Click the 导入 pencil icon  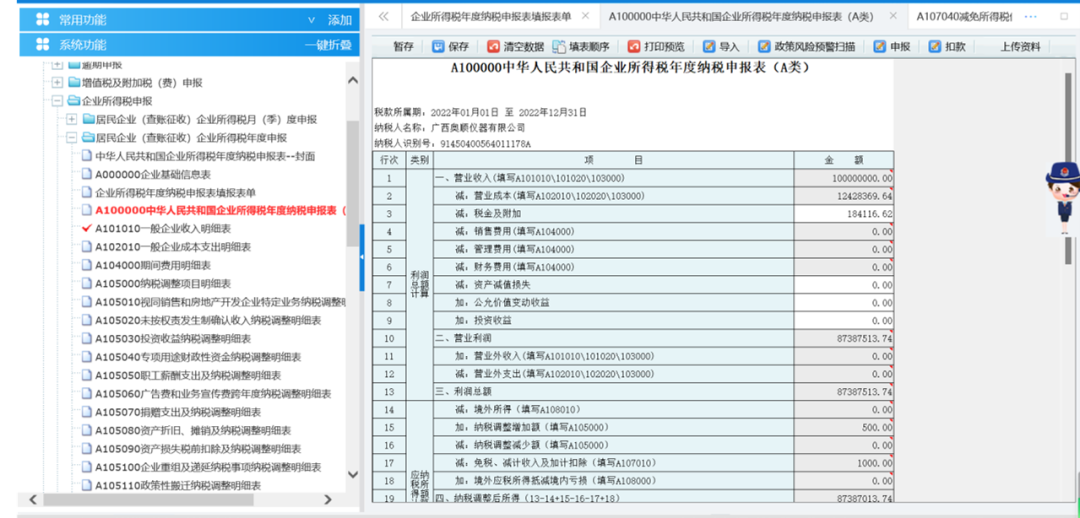709,47
